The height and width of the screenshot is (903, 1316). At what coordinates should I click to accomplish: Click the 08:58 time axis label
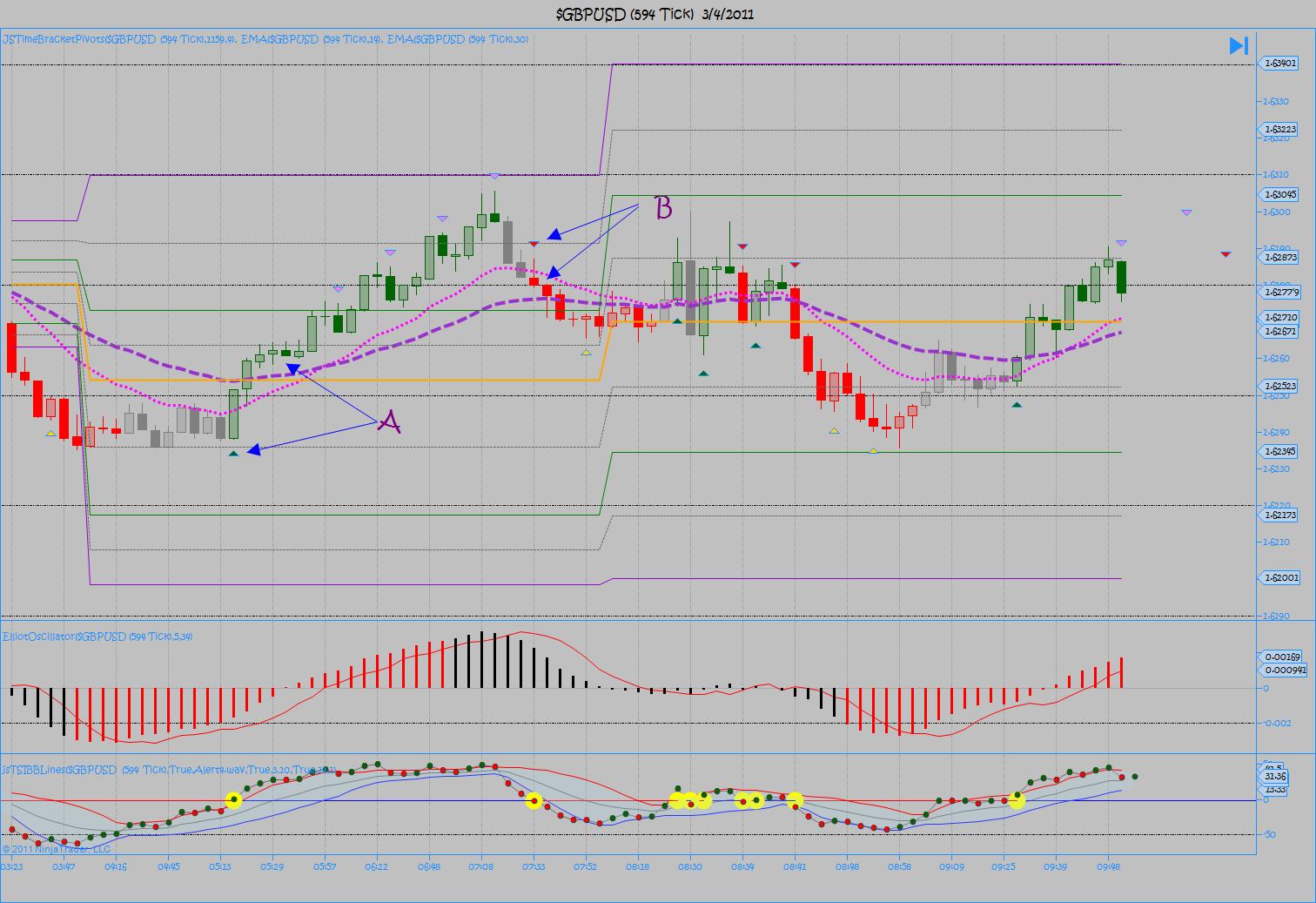(x=899, y=866)
